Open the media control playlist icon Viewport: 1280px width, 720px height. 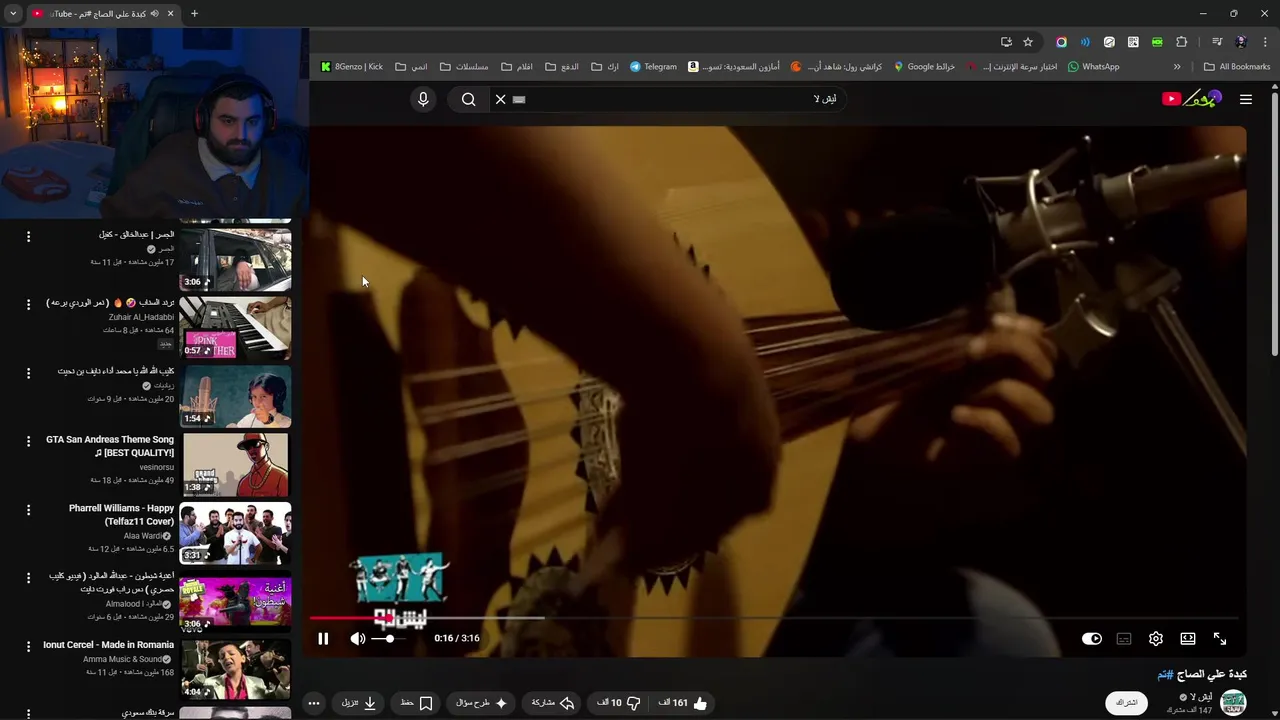click(1217, 42)
